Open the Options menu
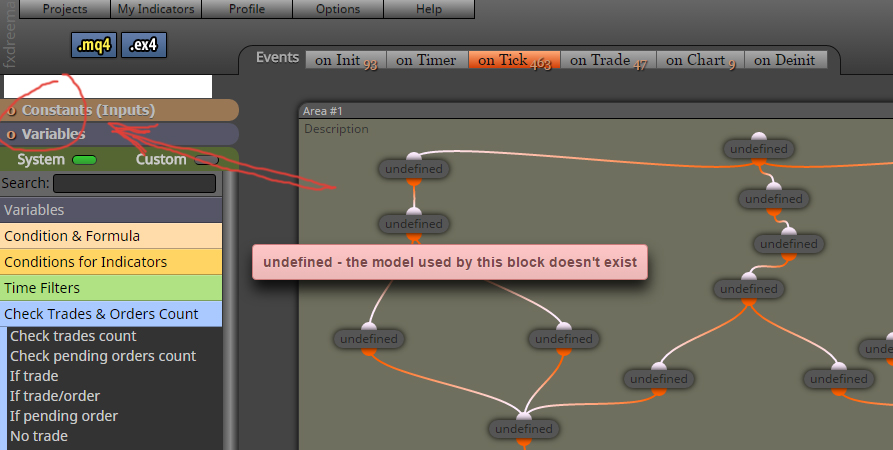 click(x=338, y=9)
